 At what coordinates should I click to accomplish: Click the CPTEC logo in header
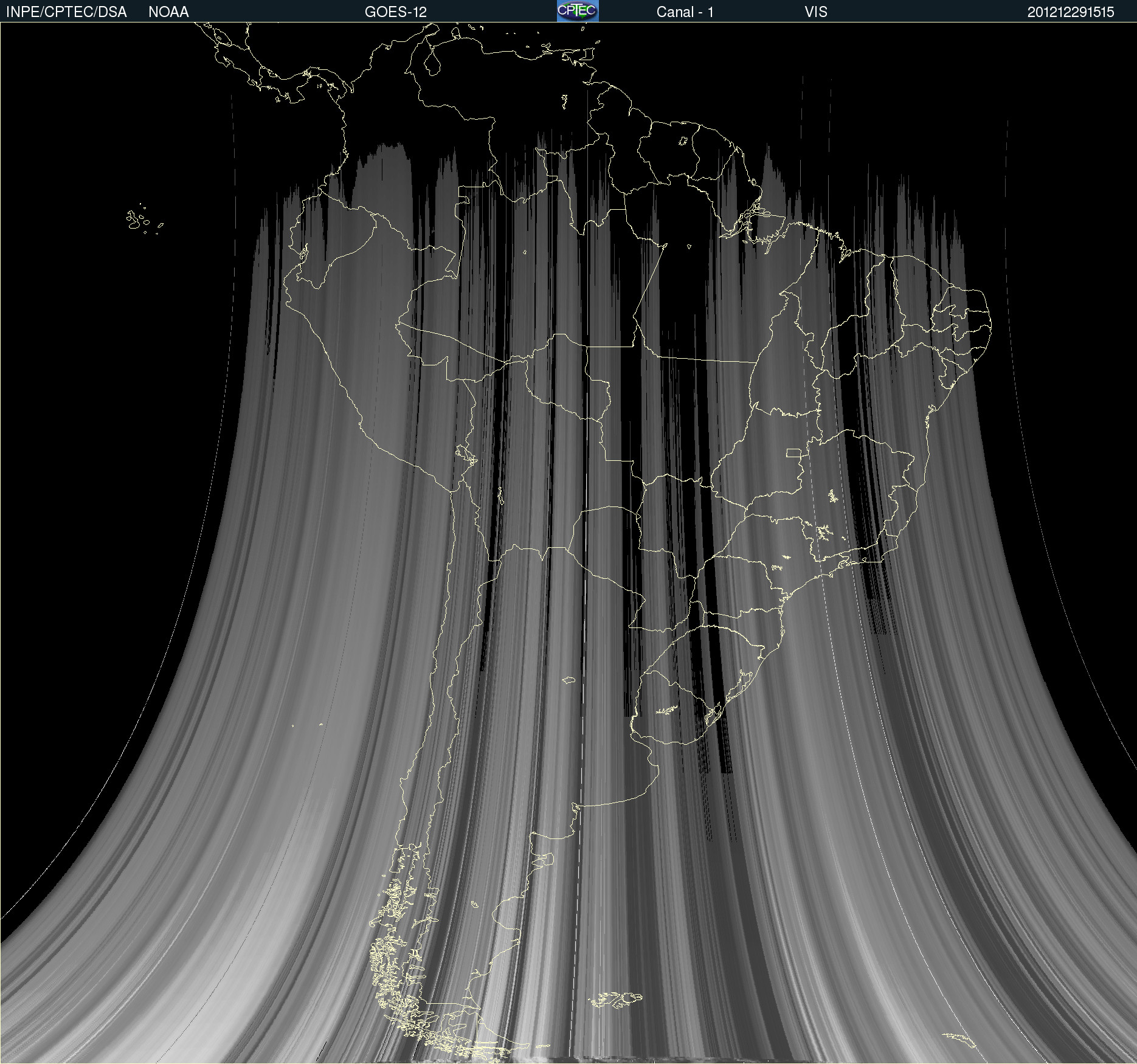coord(578,11)
